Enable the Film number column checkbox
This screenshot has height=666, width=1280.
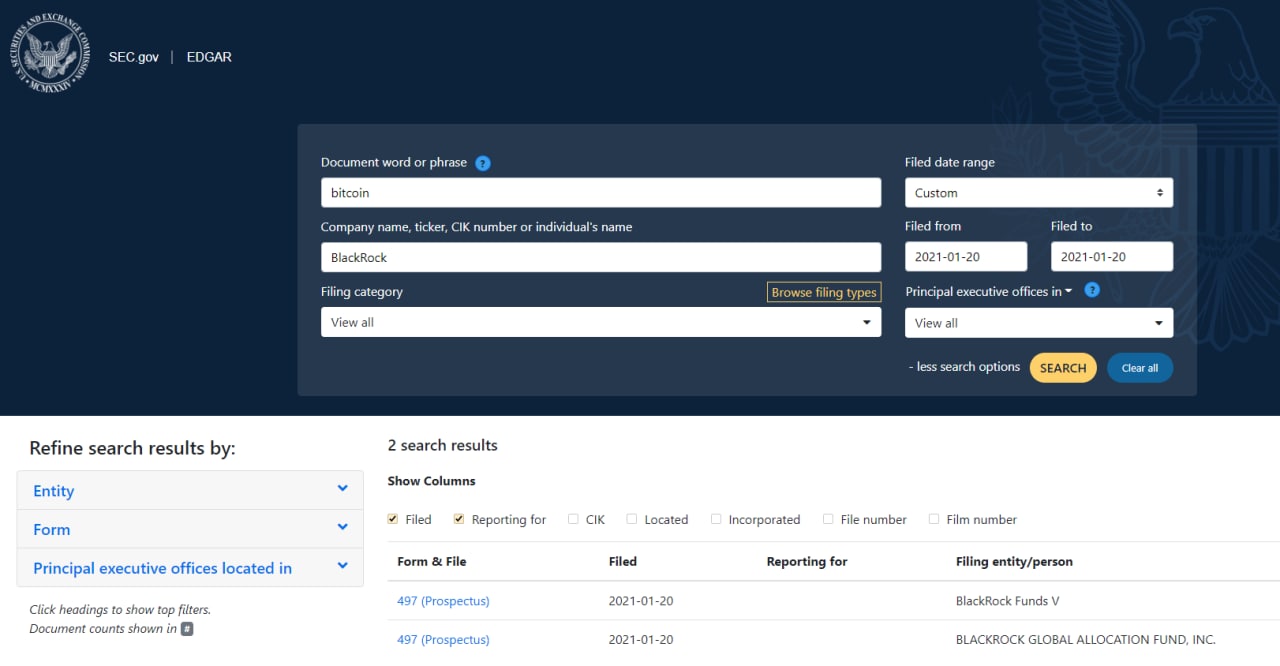pyautogui.click(x=934, y=519)
